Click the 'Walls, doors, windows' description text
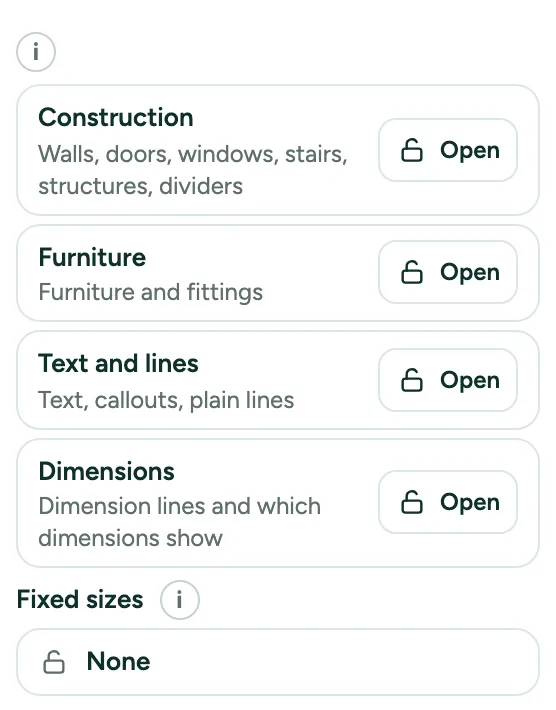 [x=193, y=170]
